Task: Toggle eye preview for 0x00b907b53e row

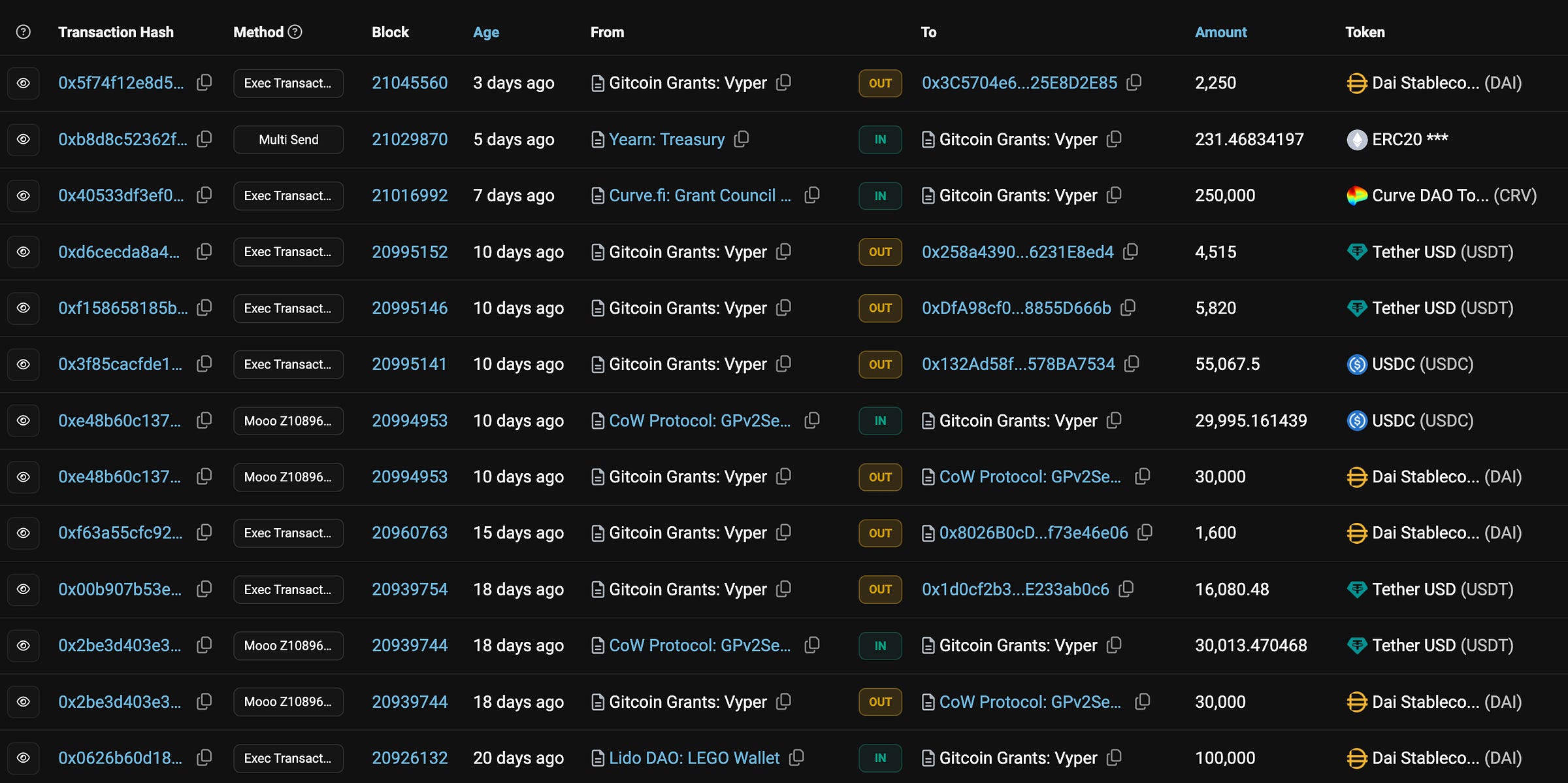Action: tap(23, 589)
